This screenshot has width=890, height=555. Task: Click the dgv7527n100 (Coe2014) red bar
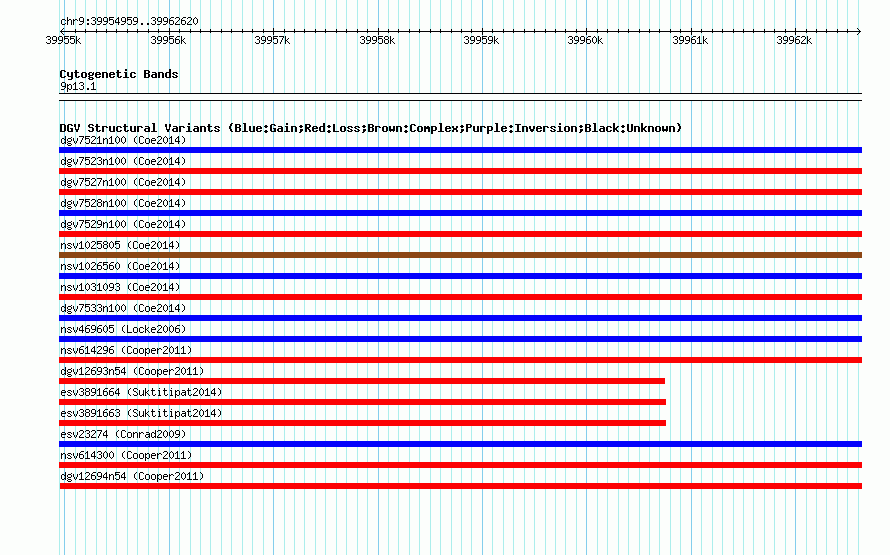pyautogui.click(x=460, y=192)
